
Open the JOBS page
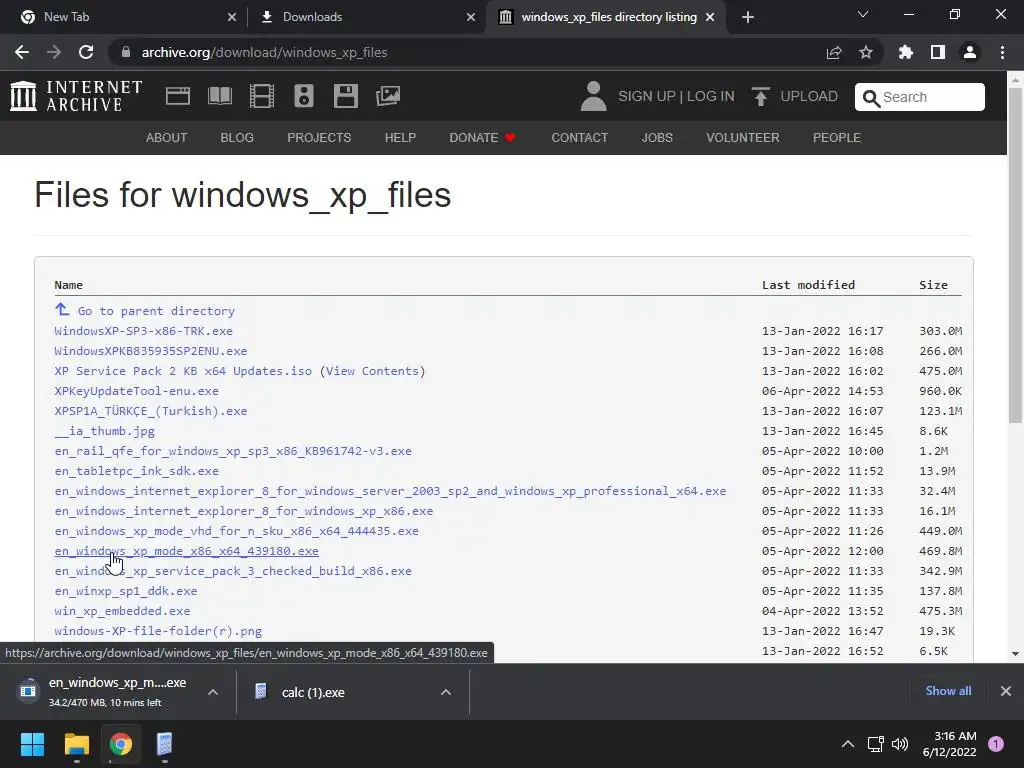click(x=657, y=138)
